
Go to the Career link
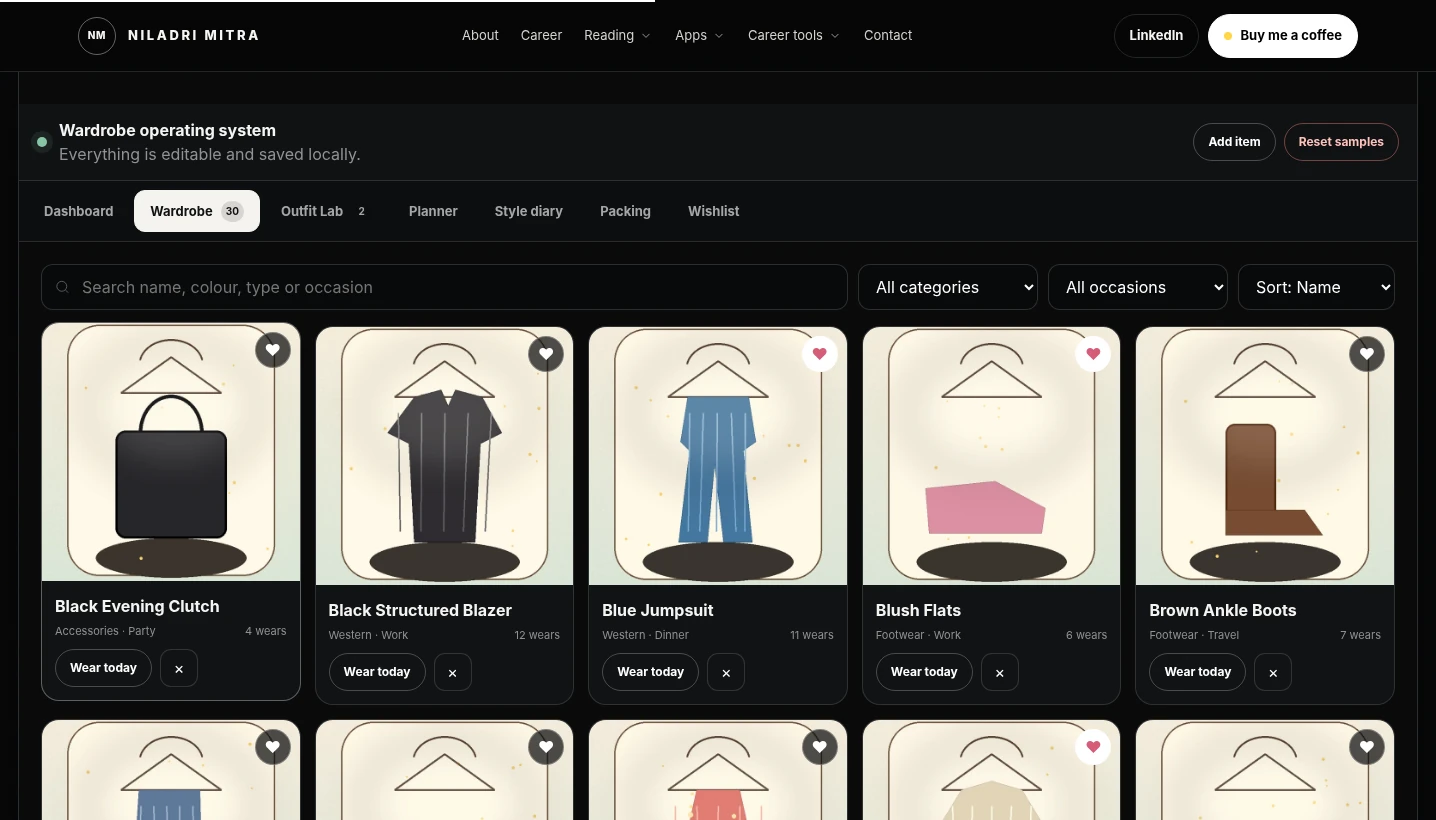pyautogui.click(x=541, y=35)
